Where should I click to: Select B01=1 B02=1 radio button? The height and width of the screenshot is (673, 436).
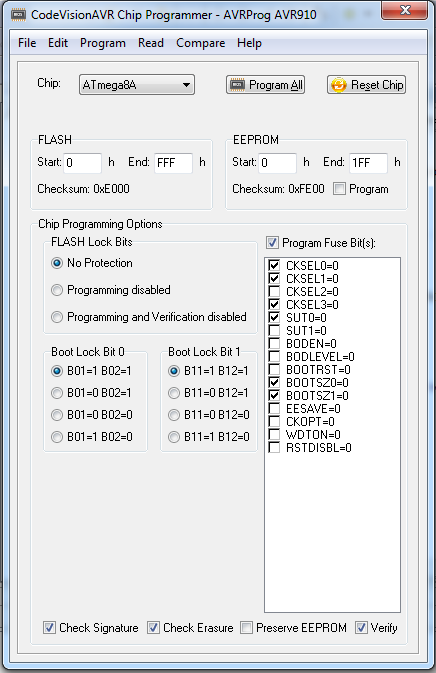pos(57,370)
